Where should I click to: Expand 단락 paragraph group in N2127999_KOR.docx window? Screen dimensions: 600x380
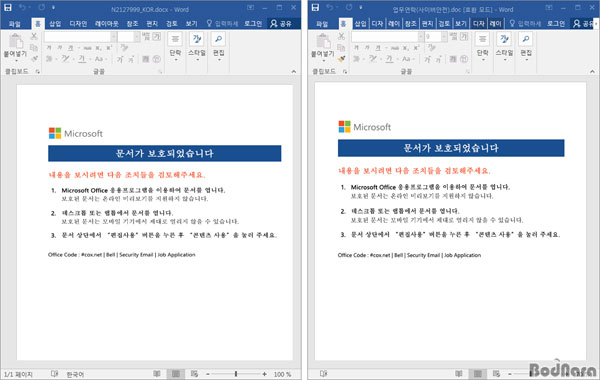(x=175, y=47)
